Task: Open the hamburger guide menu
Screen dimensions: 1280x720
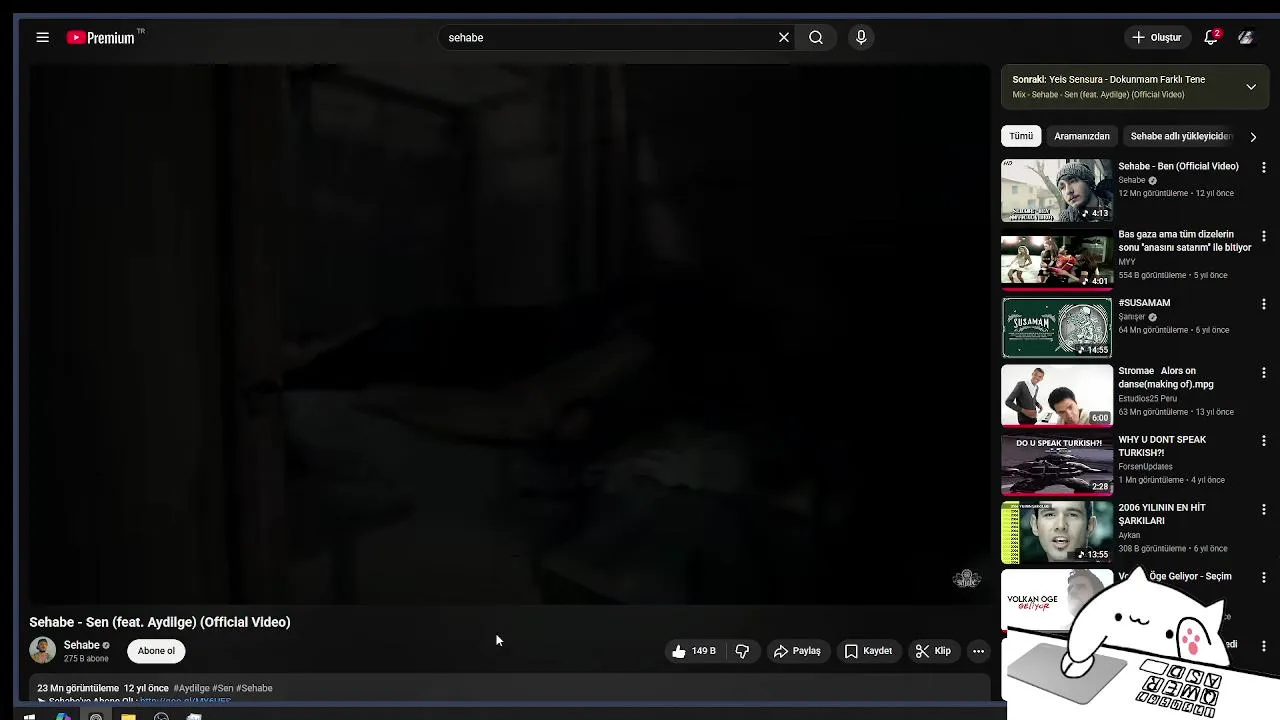Action: point(42,37)
